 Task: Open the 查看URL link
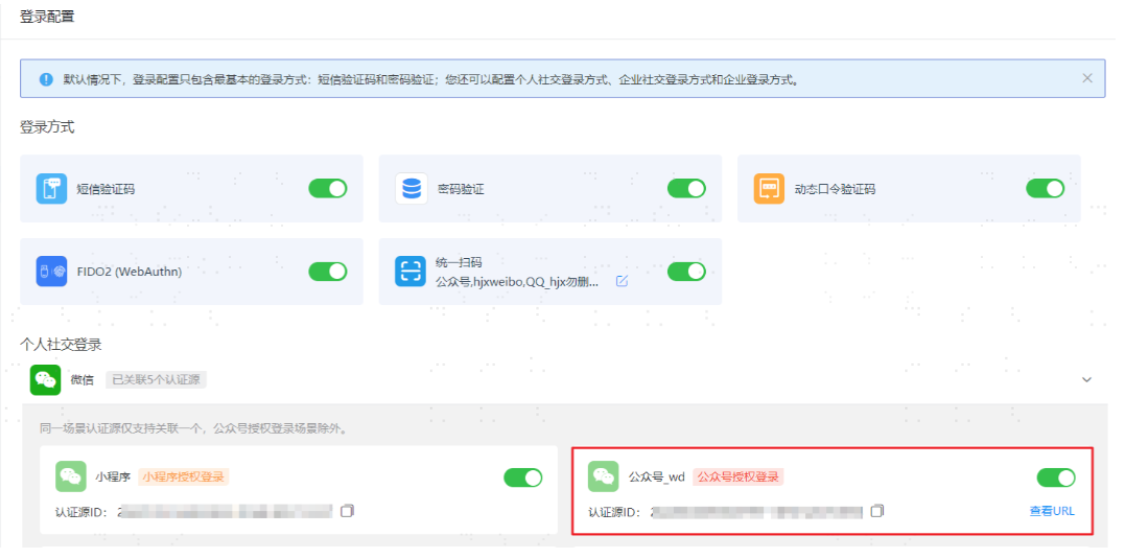[x=1052, y=511]
